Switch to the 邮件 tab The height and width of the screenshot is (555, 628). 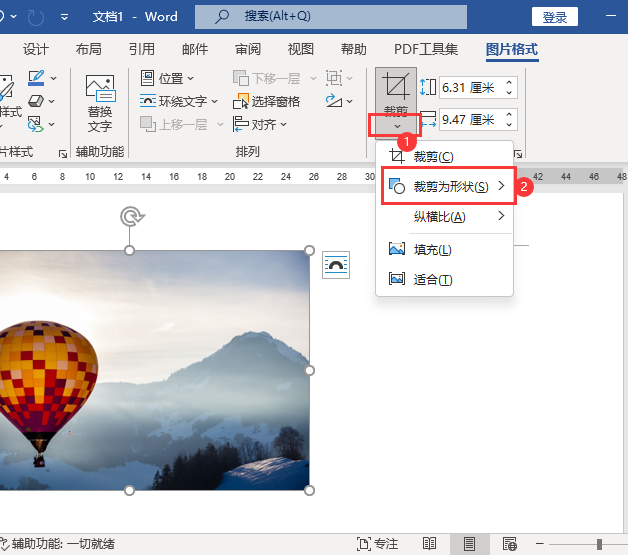(x=195, y=49)
